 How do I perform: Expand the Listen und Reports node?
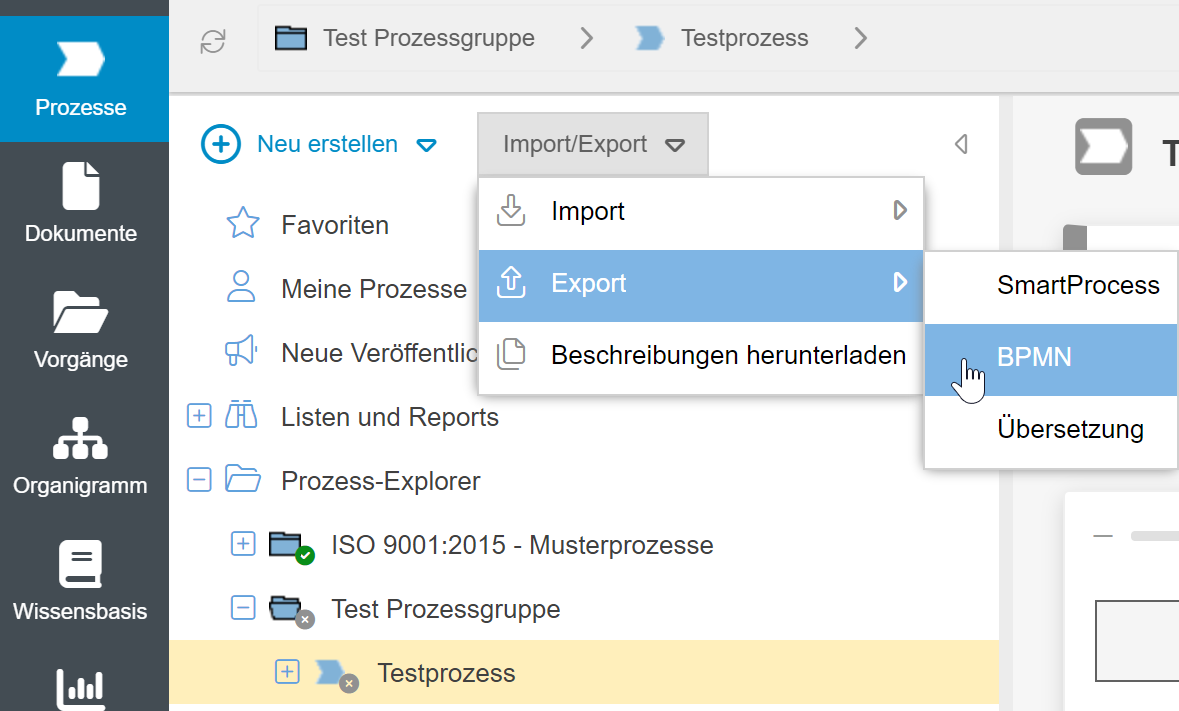coord(200,416)
